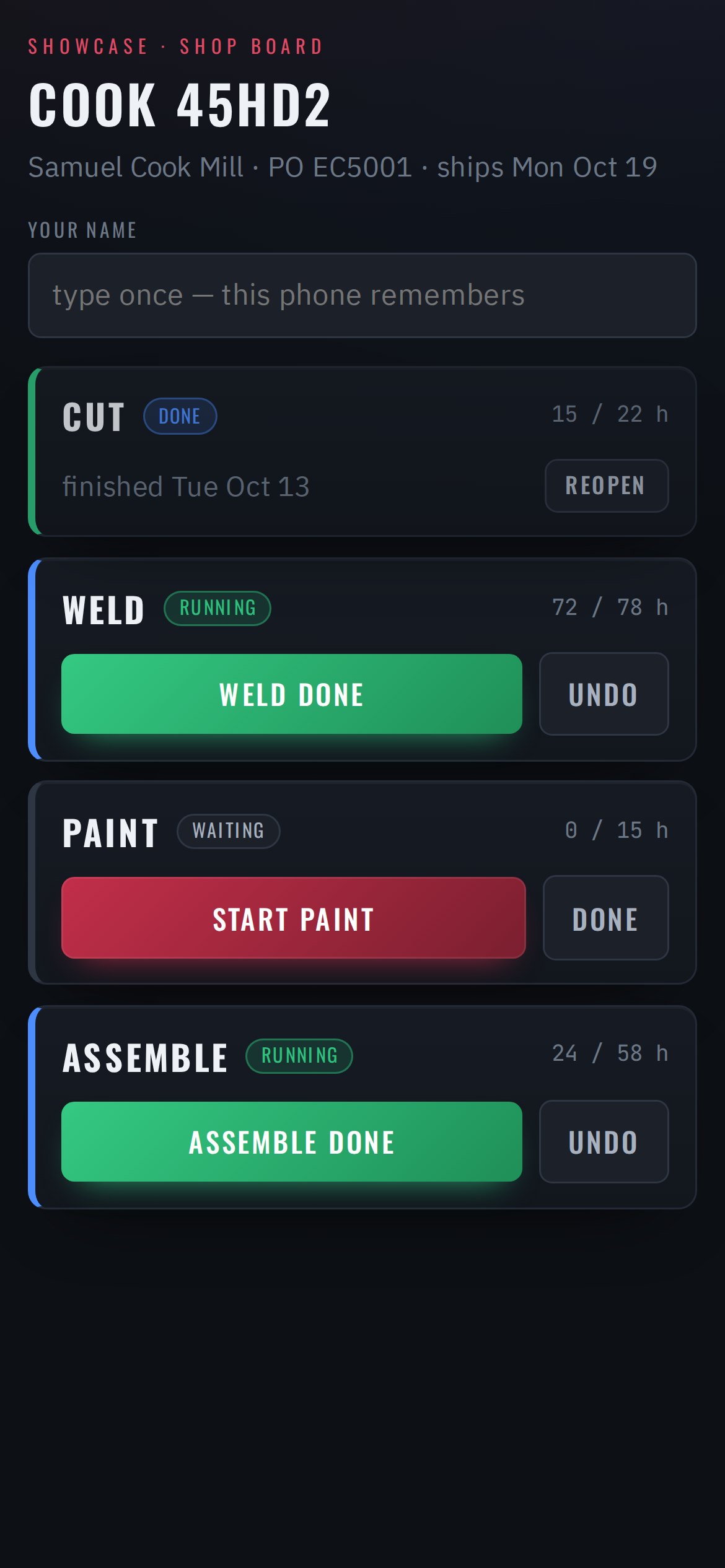Mark Weld as done
The width and height of the screenshot is (725, 1568).
click(292, 694)
